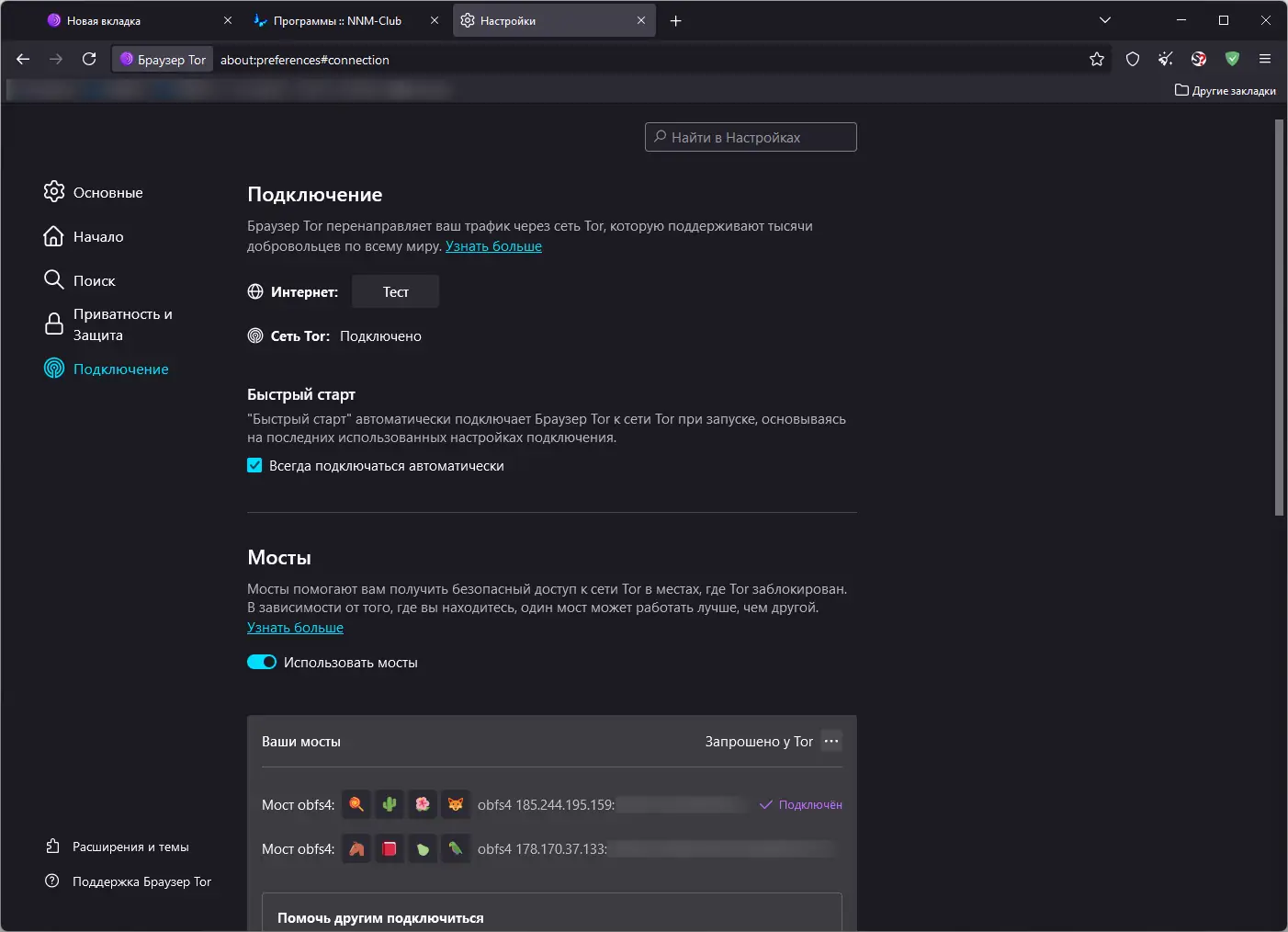Bookmark this page with the star icon

[1097, 59]
